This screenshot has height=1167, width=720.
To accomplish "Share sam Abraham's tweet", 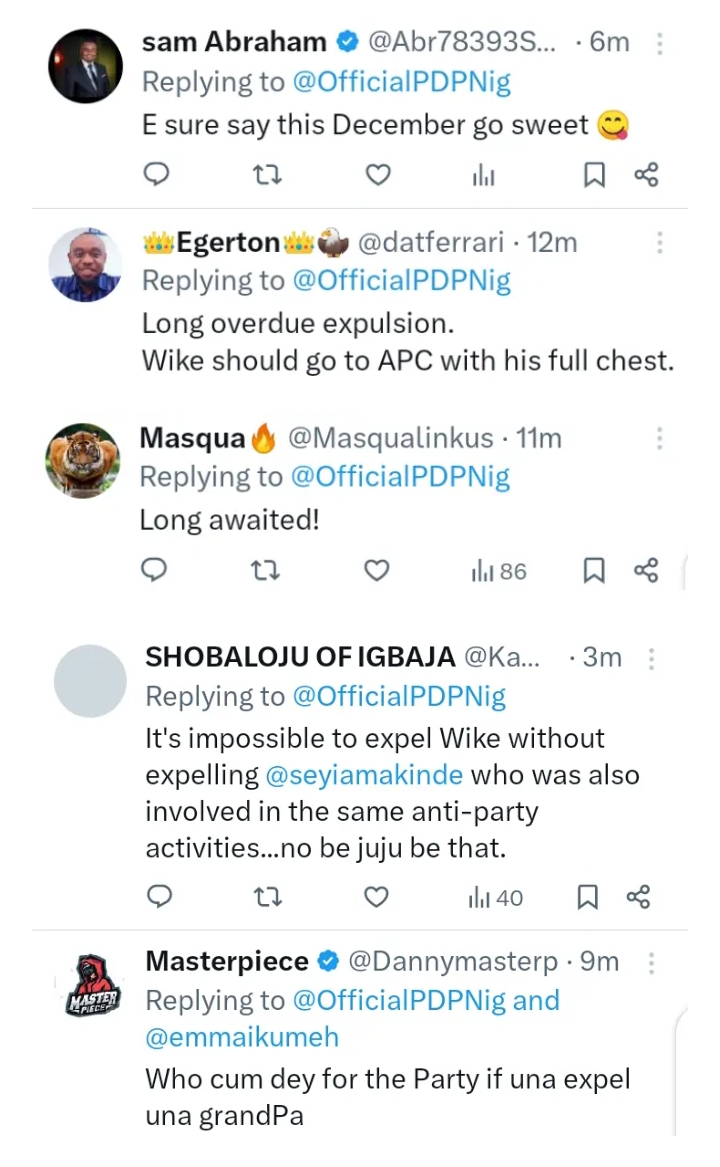I will coord(646,176).
